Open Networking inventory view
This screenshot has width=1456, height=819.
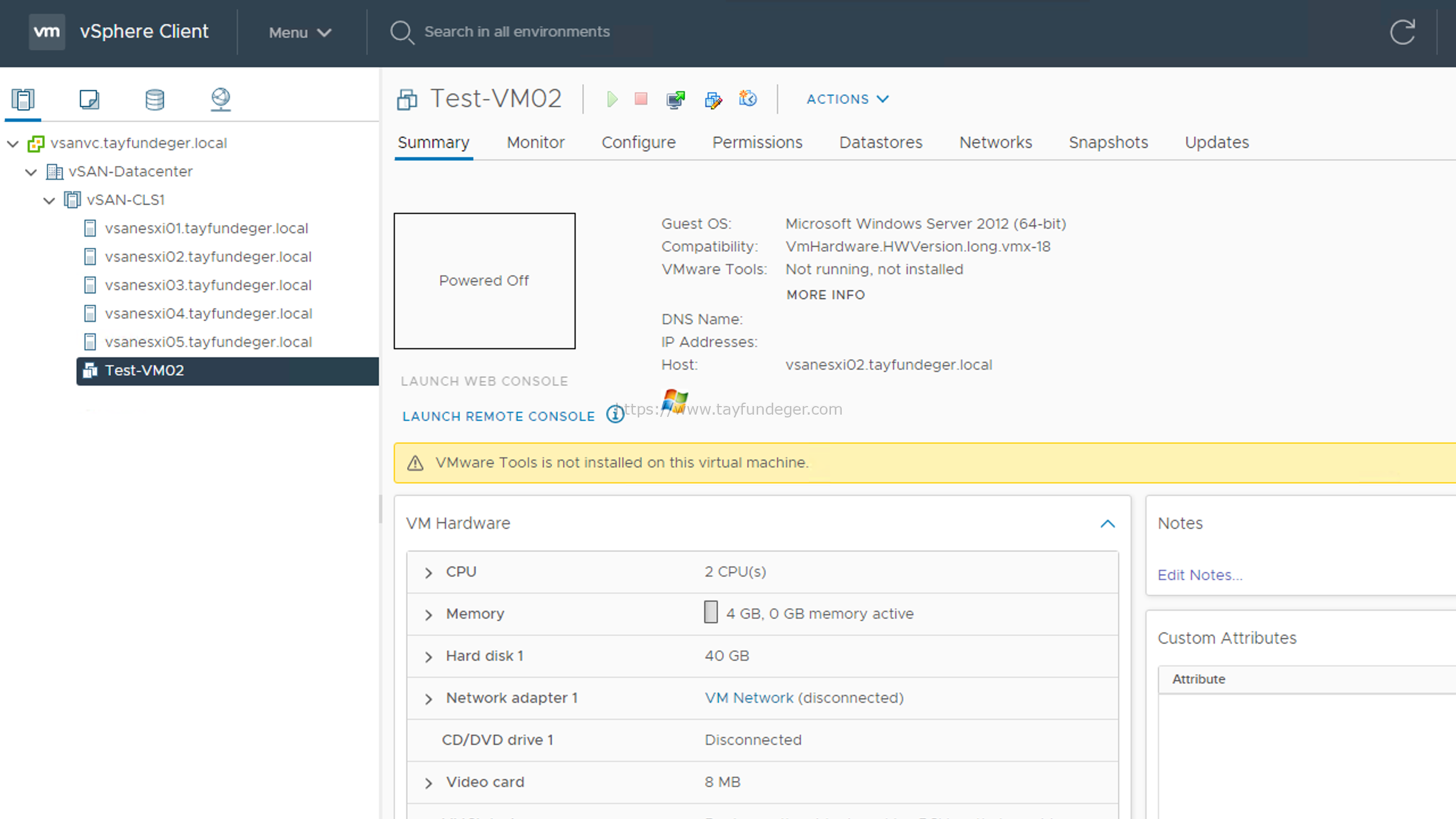pos(221,100)
